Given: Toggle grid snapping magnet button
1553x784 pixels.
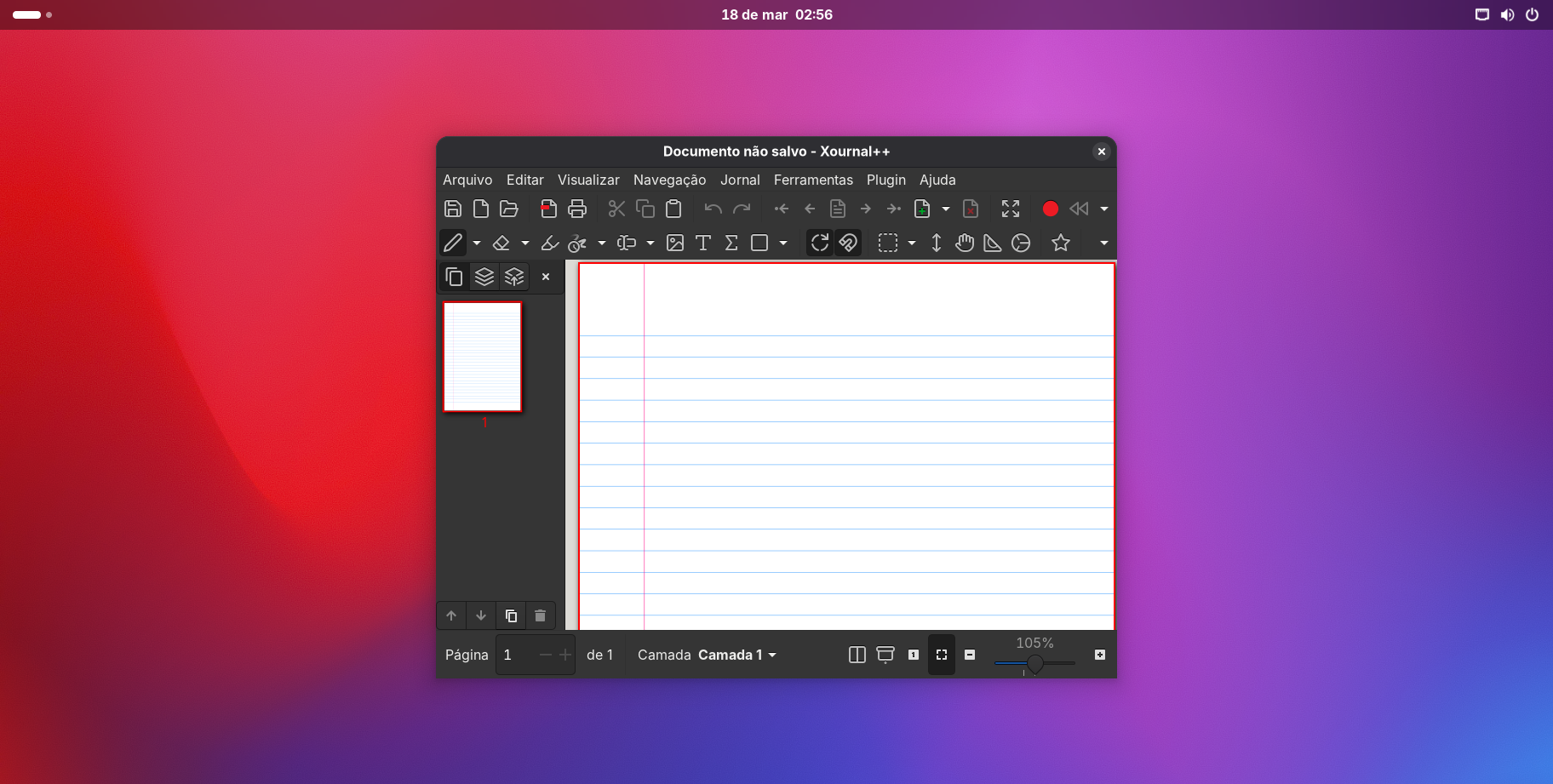Looking at the screenshot, I should coord(848,243).
